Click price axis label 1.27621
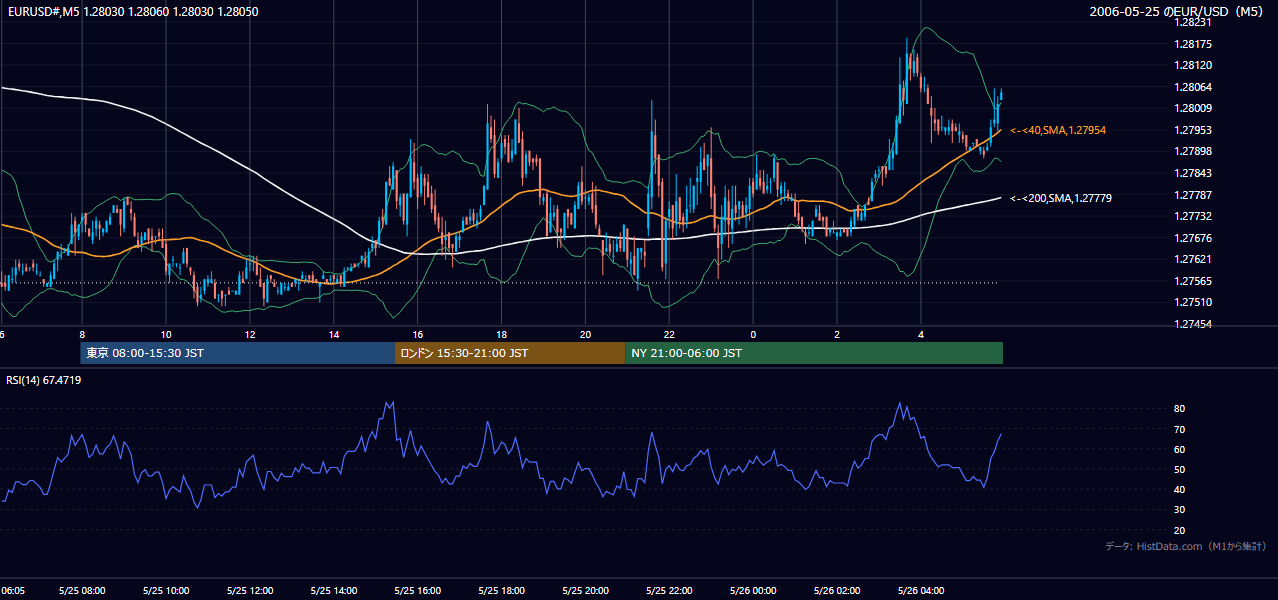The width and height of the screenshot is (1278, 600). 1193,259
